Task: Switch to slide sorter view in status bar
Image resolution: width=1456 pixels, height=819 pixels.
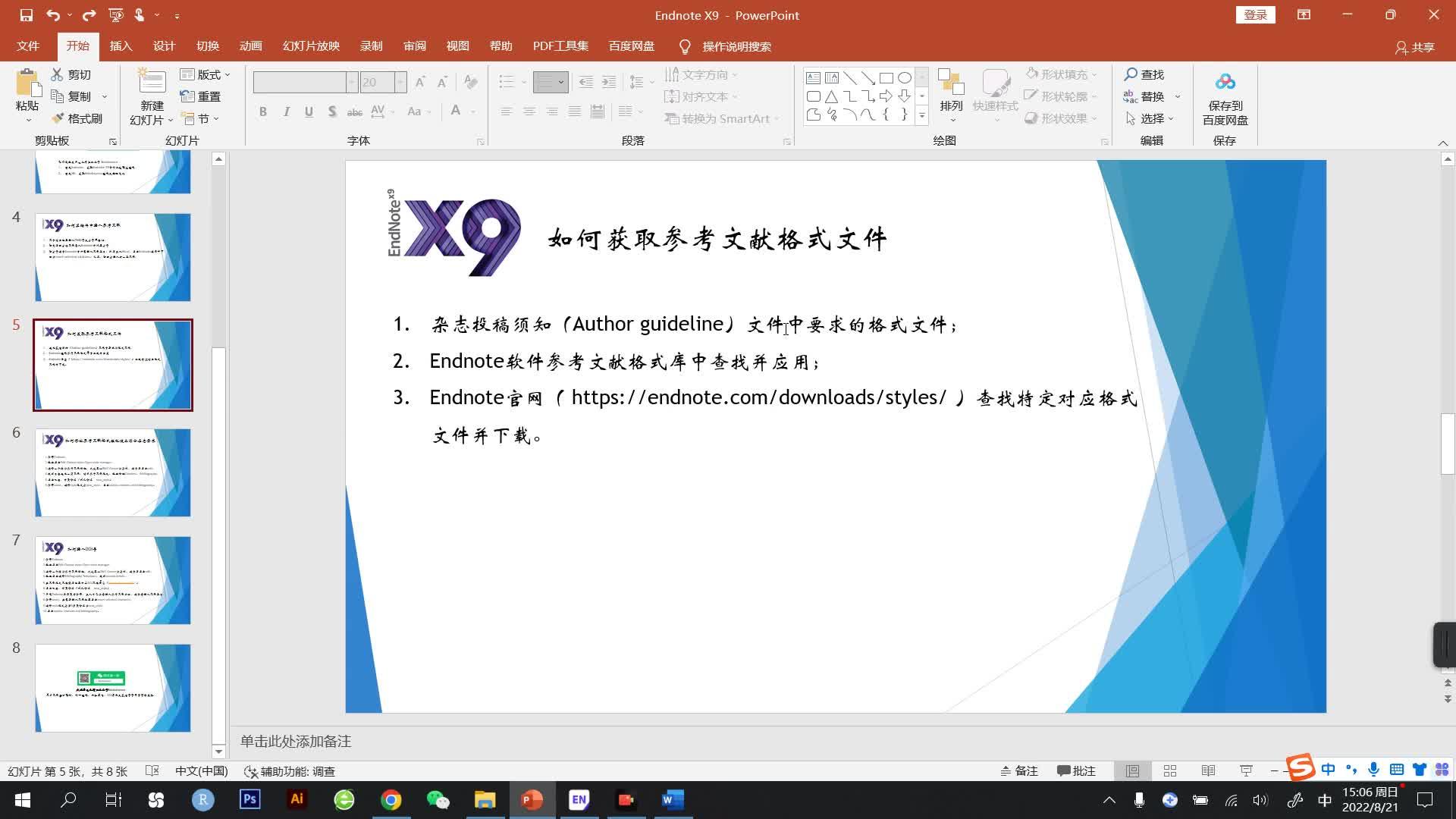Action: pyautogui.click(x=1170, y=771)
